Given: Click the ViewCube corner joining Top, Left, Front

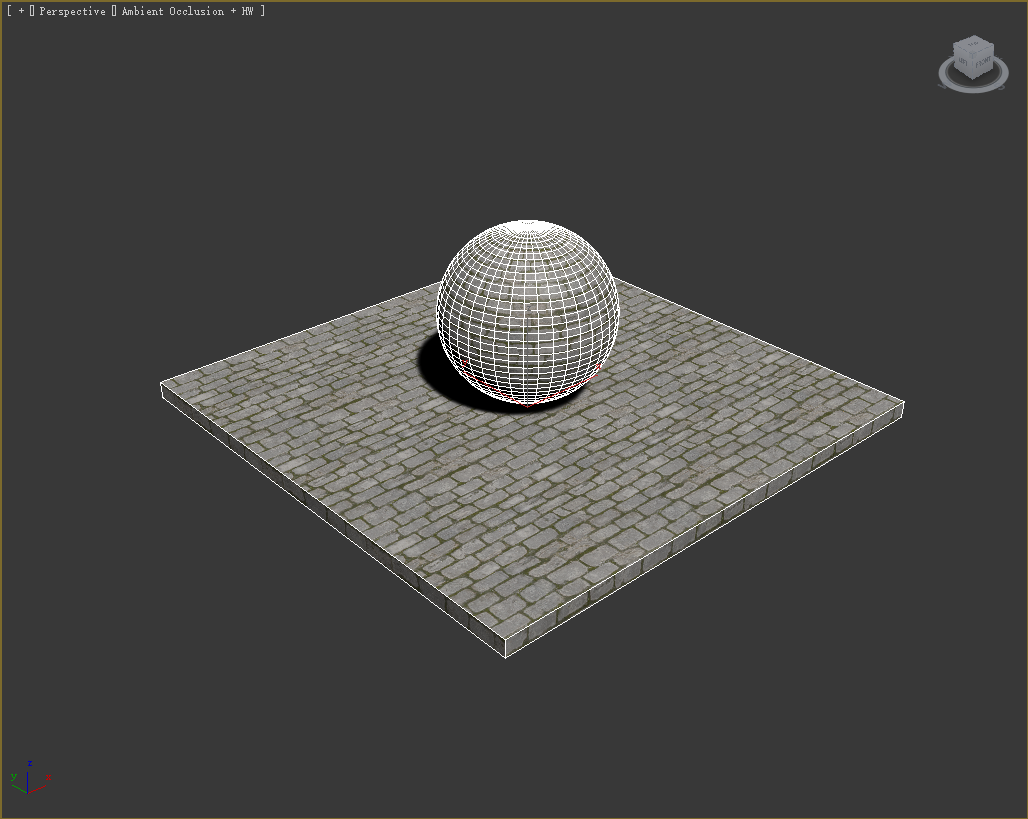Looking at the screenshot, I should [x=971, y=54].
